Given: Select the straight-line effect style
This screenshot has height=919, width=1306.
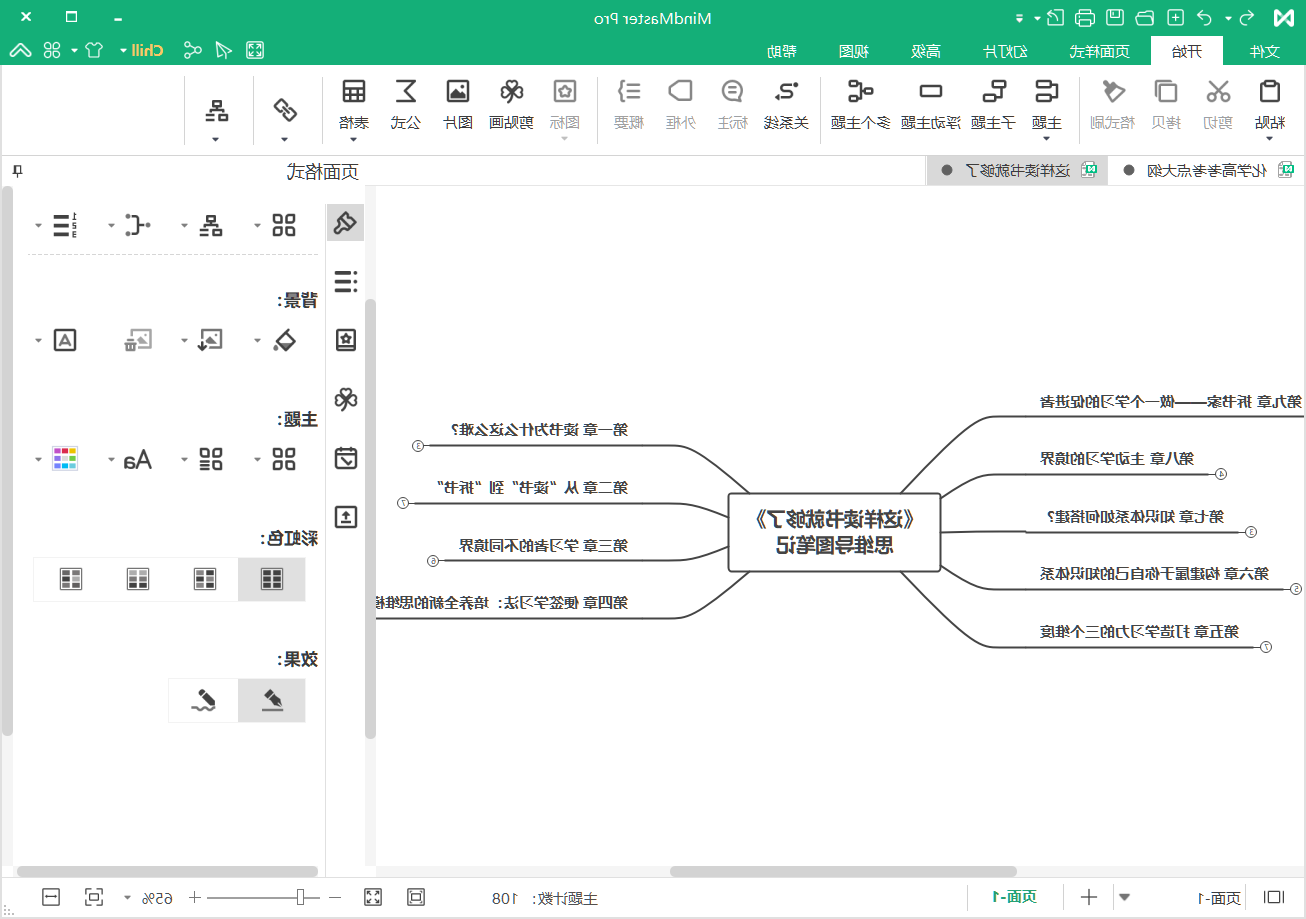Looking at the screenshot, I should click(x=271, y=700).
